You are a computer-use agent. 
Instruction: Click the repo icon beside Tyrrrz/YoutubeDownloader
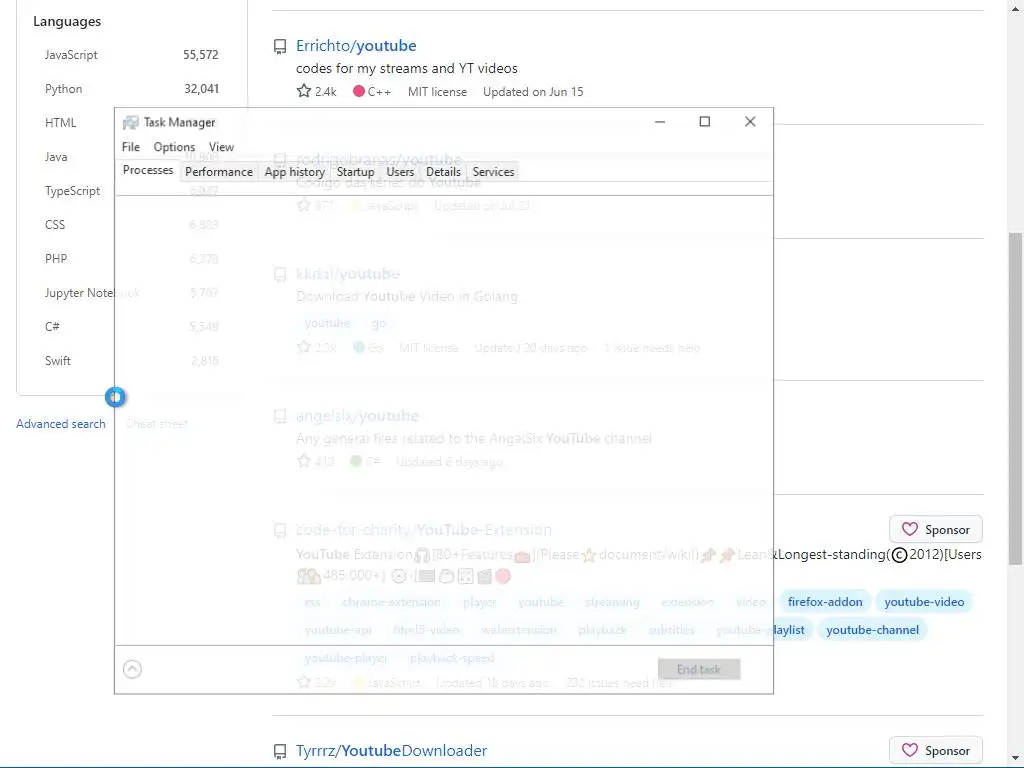[x=280, y=752]
